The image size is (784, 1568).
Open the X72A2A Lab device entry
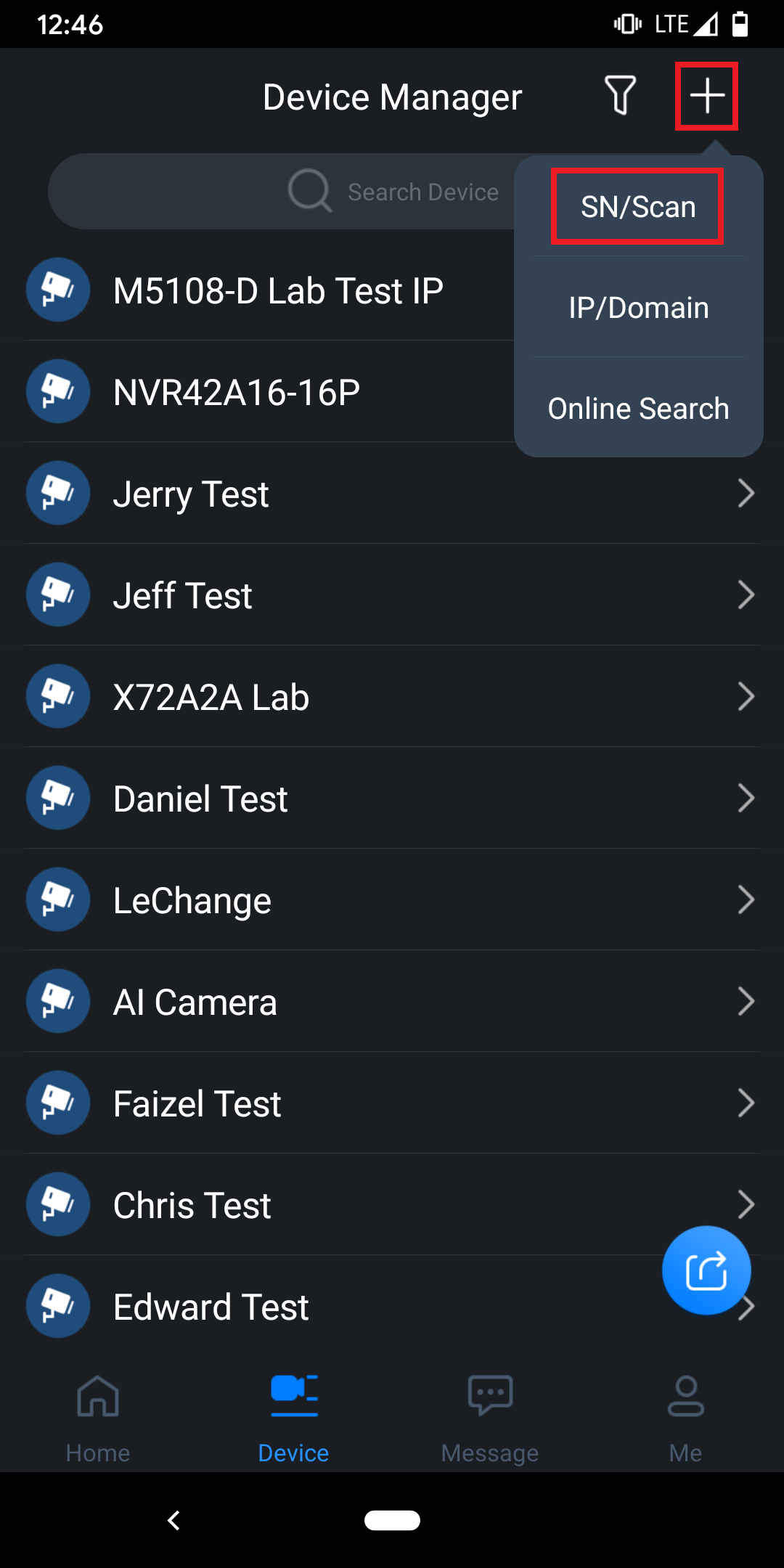pyautogui.click(x=211, y=697)
